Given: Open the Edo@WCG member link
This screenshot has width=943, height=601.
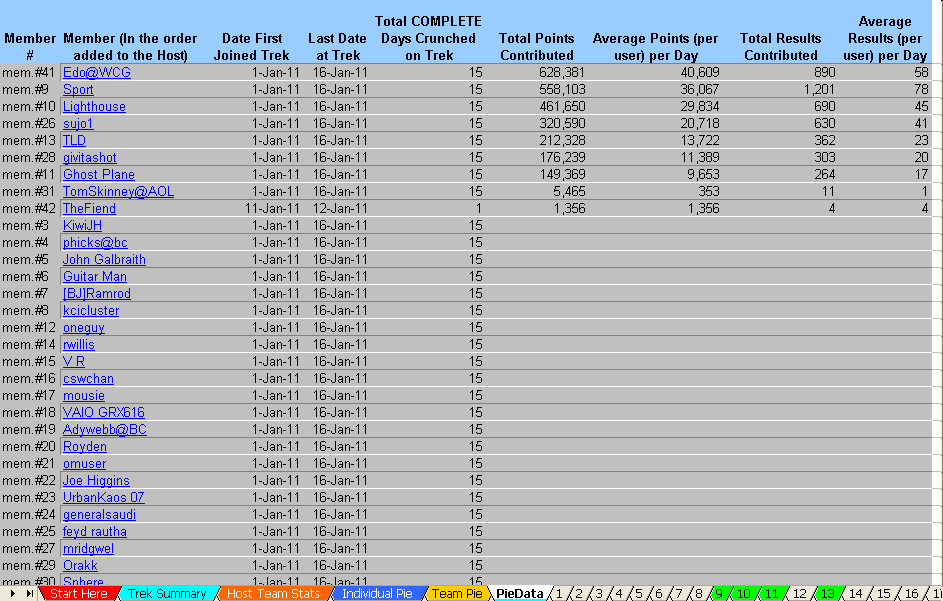Looking at the screenshot, I should pos(96,73).
